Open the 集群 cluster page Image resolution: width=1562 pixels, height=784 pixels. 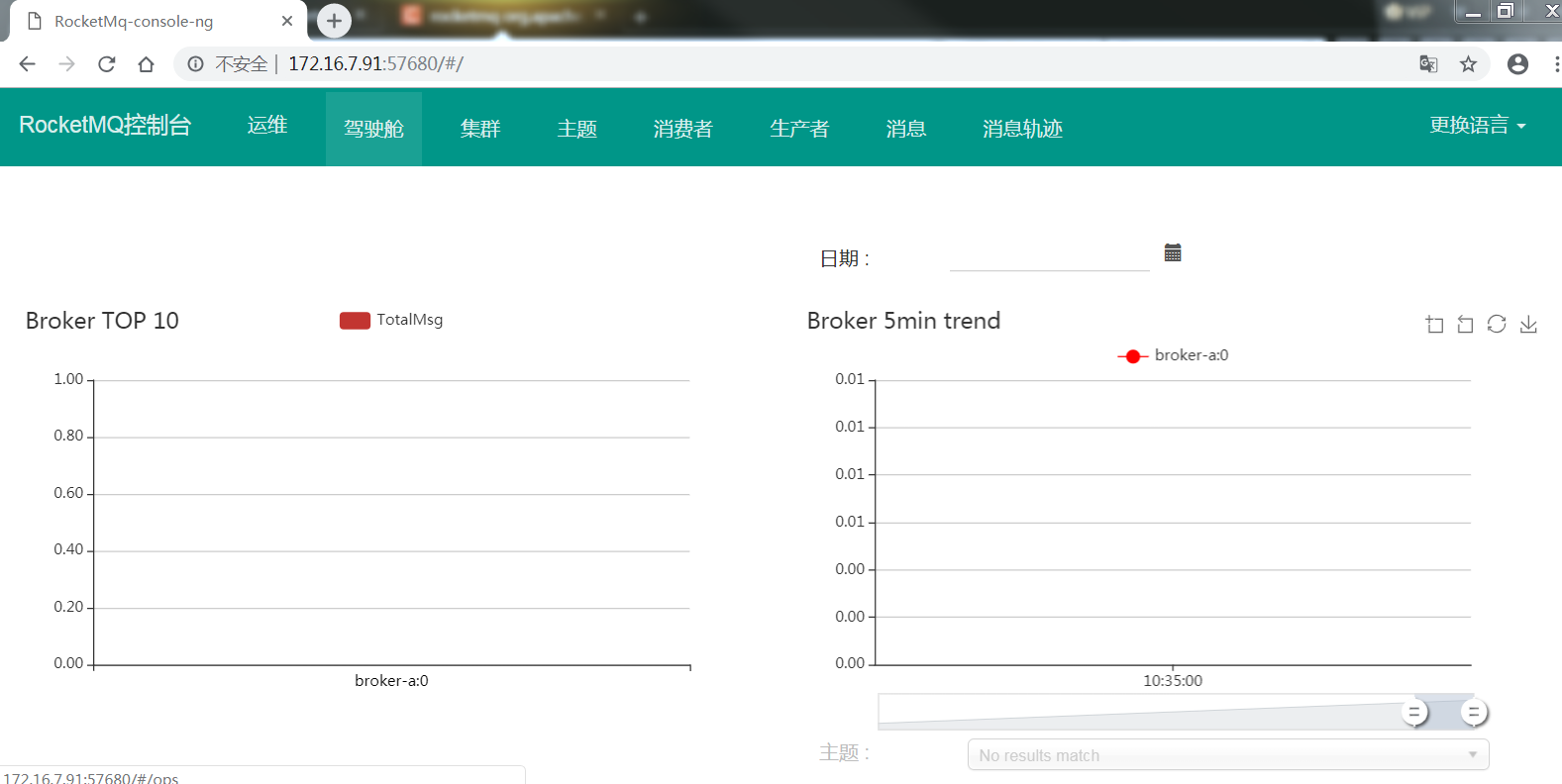(480, 129)
